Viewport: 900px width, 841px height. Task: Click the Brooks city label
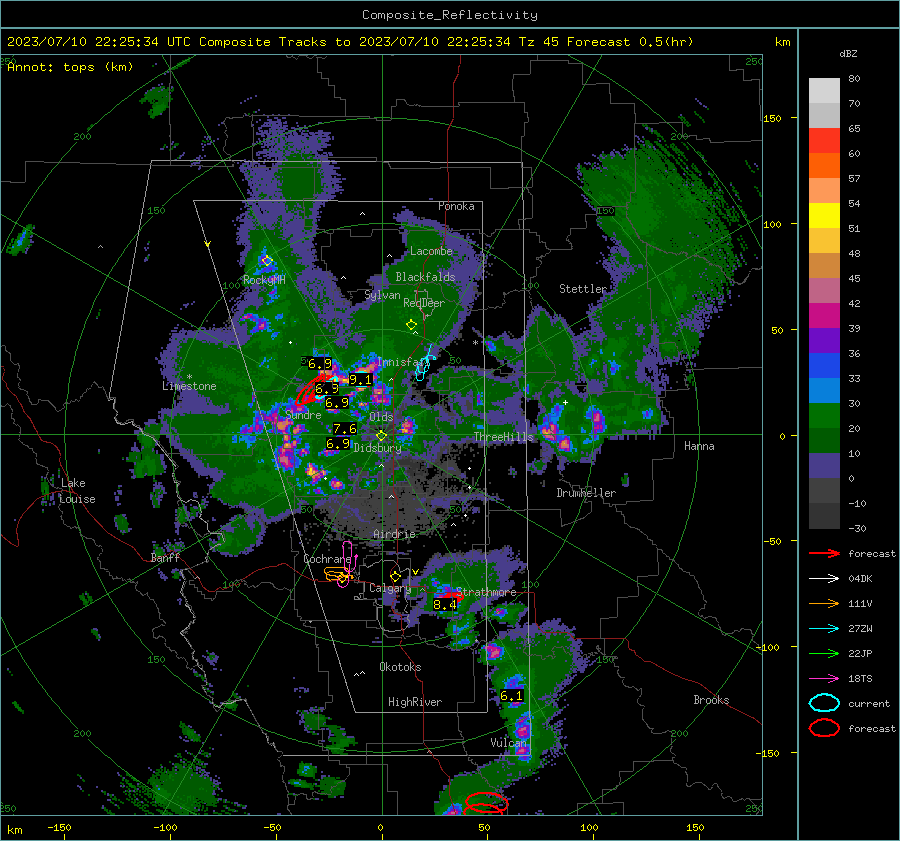tap(711, 700)
